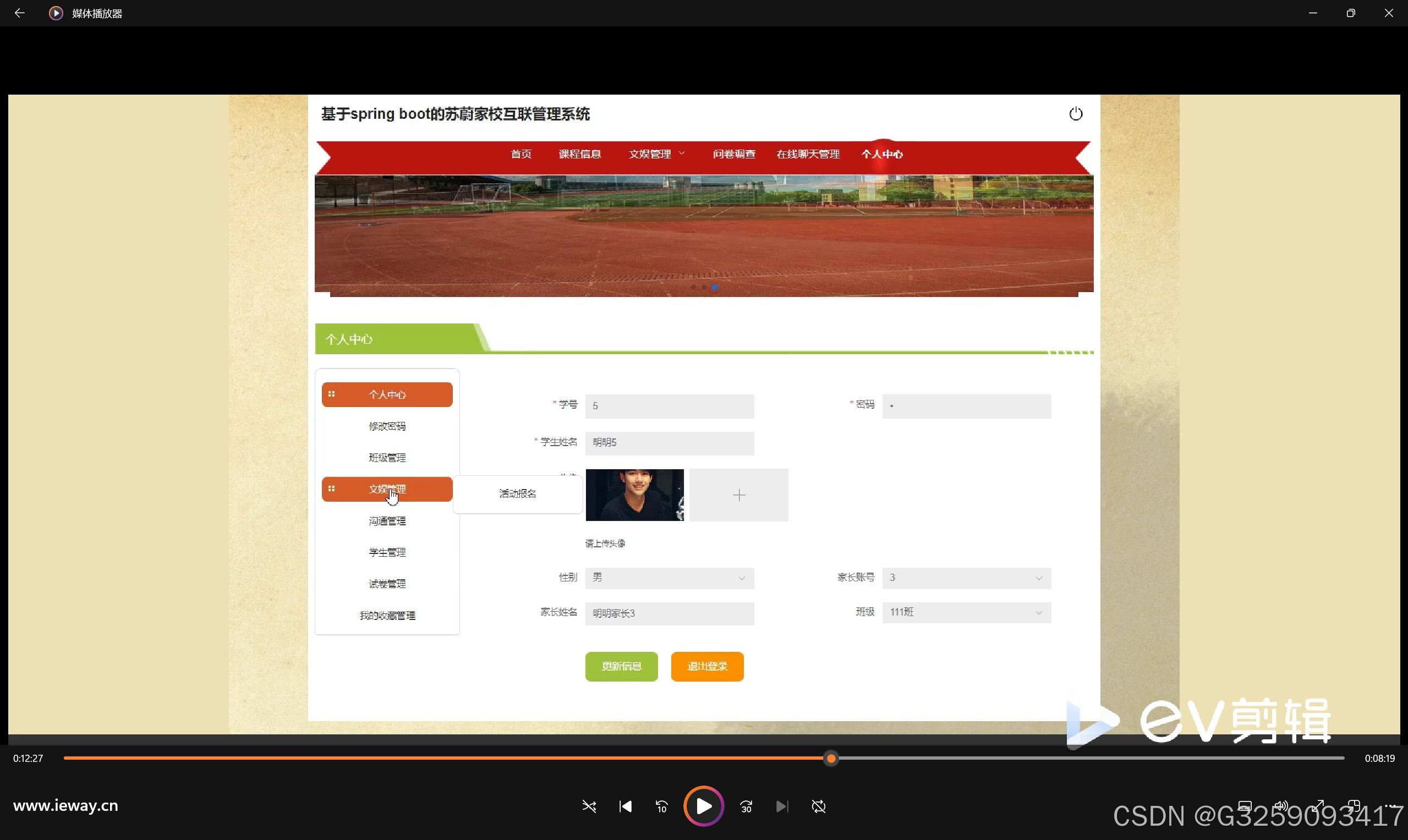The width and height of the screenshot is (1408, 840).
Task: Open the 性别 dropdown
Action: click(x=669, y=578)
